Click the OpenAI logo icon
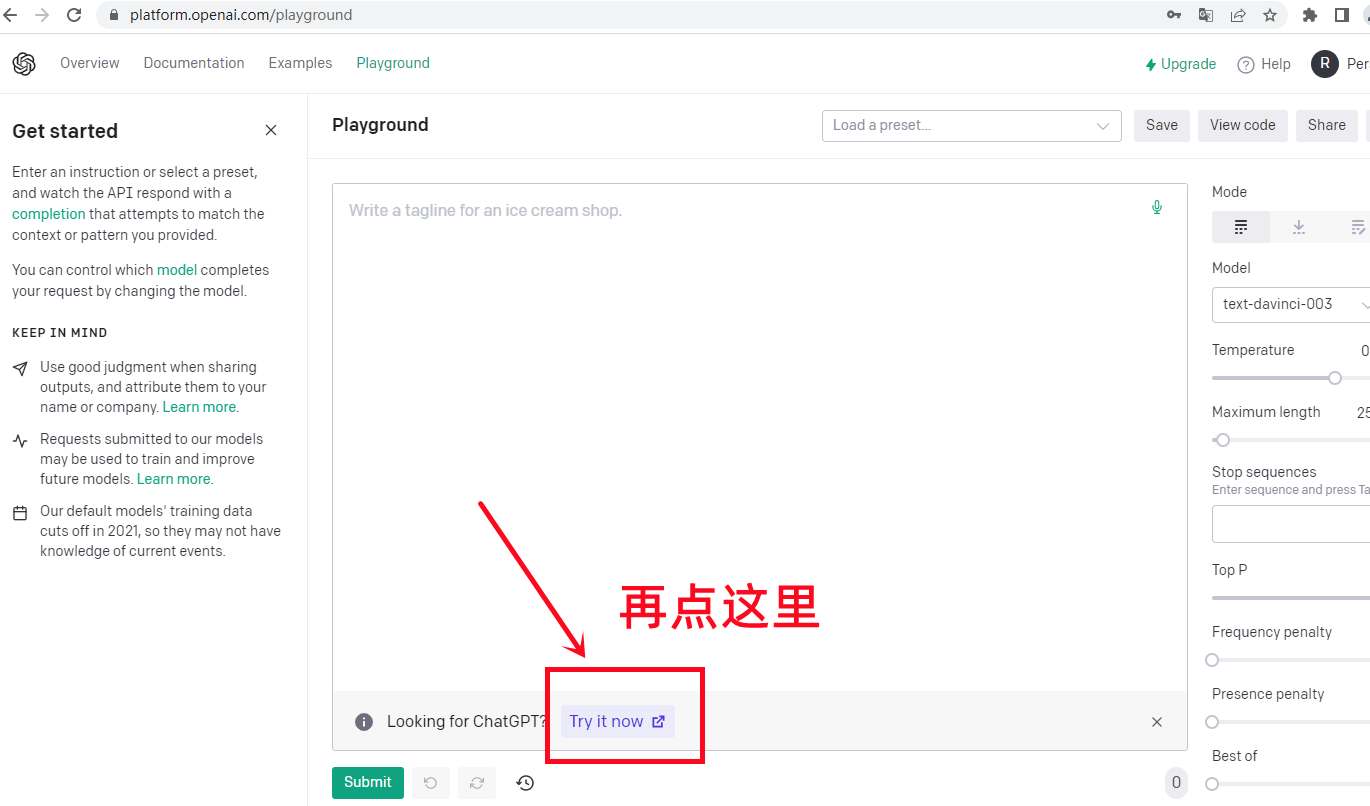Screen dimensions: 1370x806 point(24,64)
